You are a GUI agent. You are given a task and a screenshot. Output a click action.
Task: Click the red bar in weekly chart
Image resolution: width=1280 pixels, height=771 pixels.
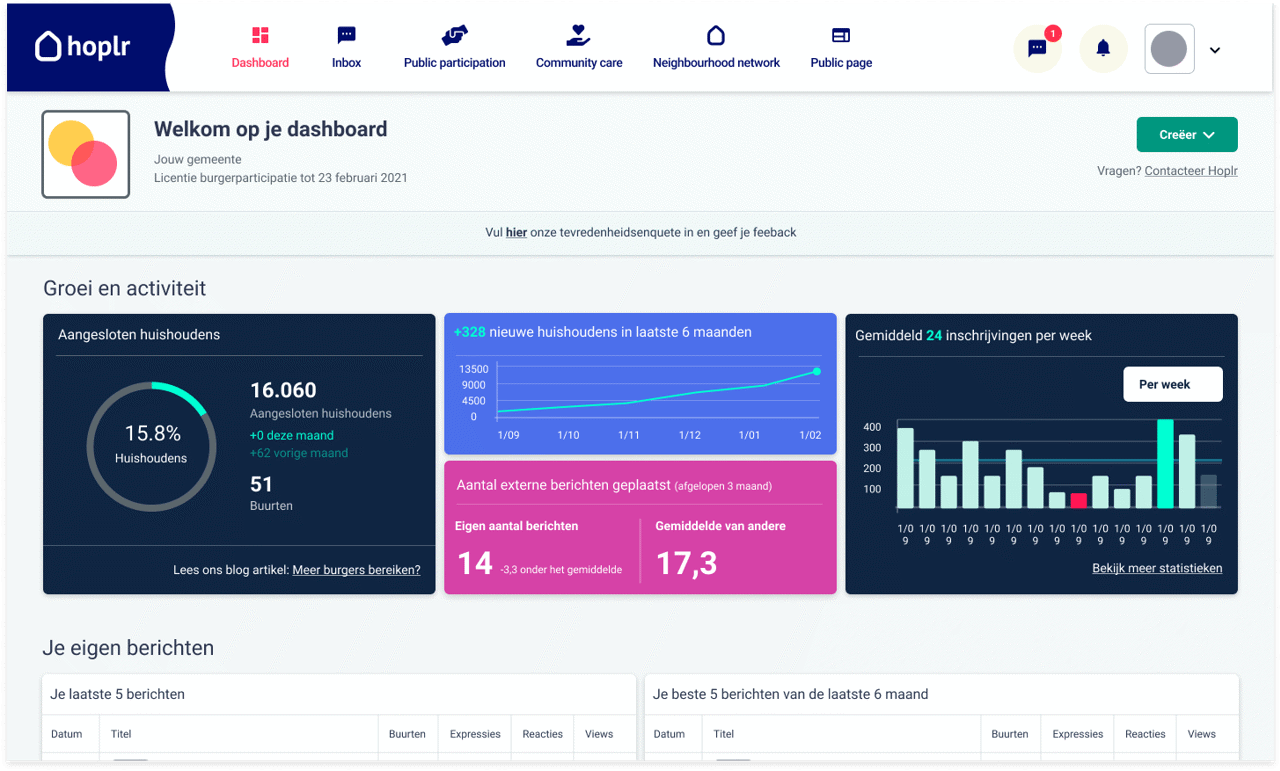click(1079, 501)
